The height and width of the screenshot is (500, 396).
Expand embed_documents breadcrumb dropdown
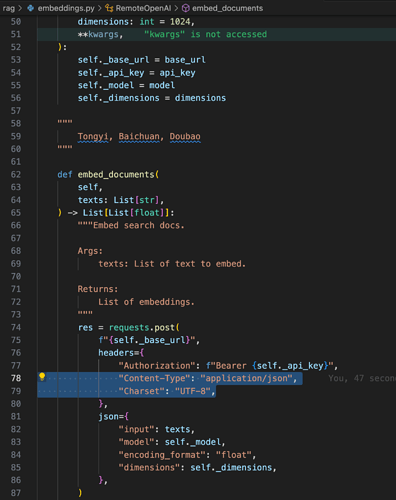click(x=227, y=8)
